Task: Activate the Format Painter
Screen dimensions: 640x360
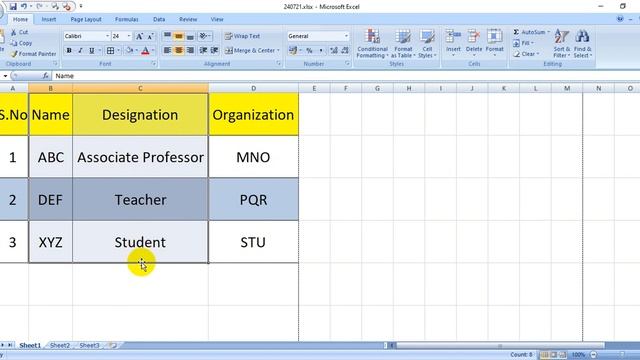Action: coord(33,53)
